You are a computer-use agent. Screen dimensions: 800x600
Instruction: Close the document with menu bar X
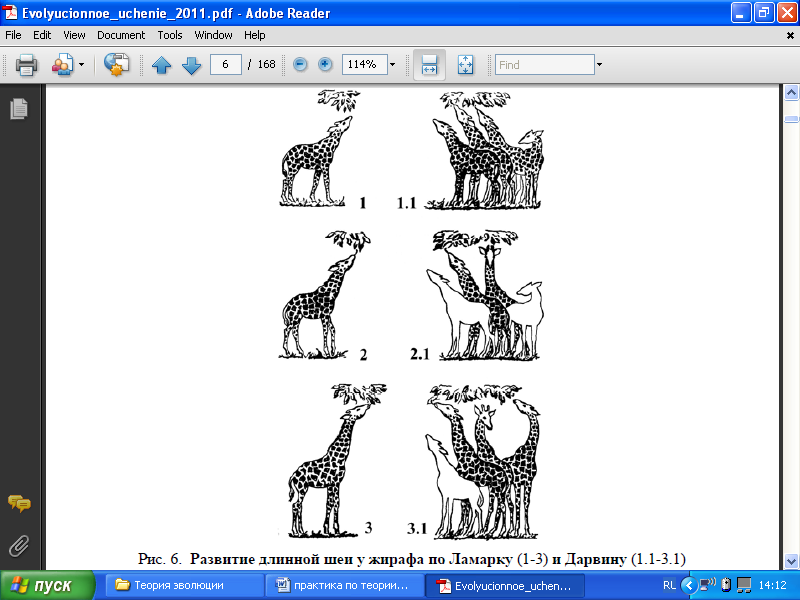coord(790,36)
